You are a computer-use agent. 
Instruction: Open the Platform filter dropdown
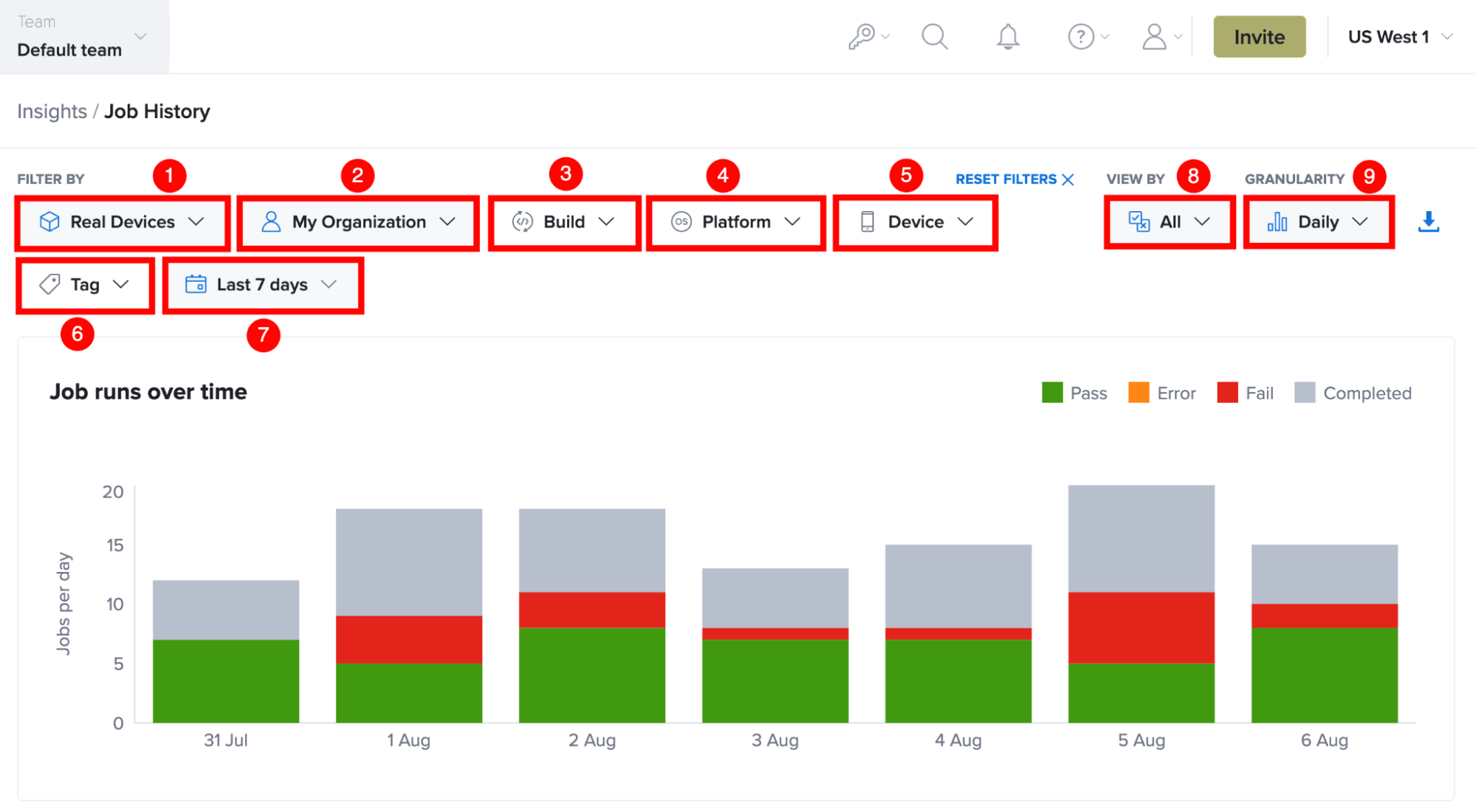click(x=735, y=222)
